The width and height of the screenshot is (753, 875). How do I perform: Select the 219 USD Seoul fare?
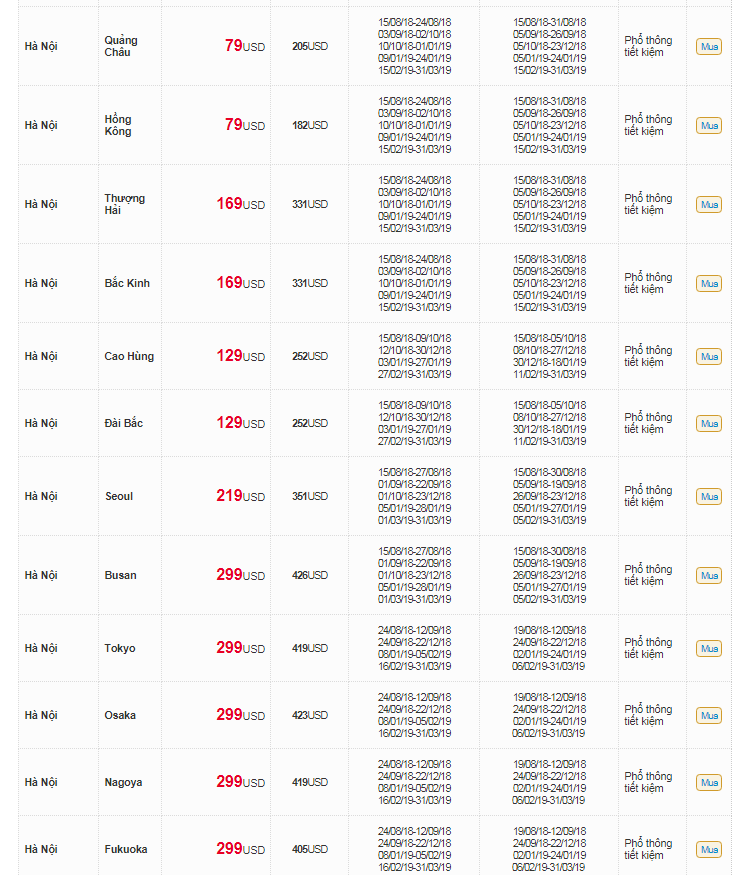(x=240, y=496)
